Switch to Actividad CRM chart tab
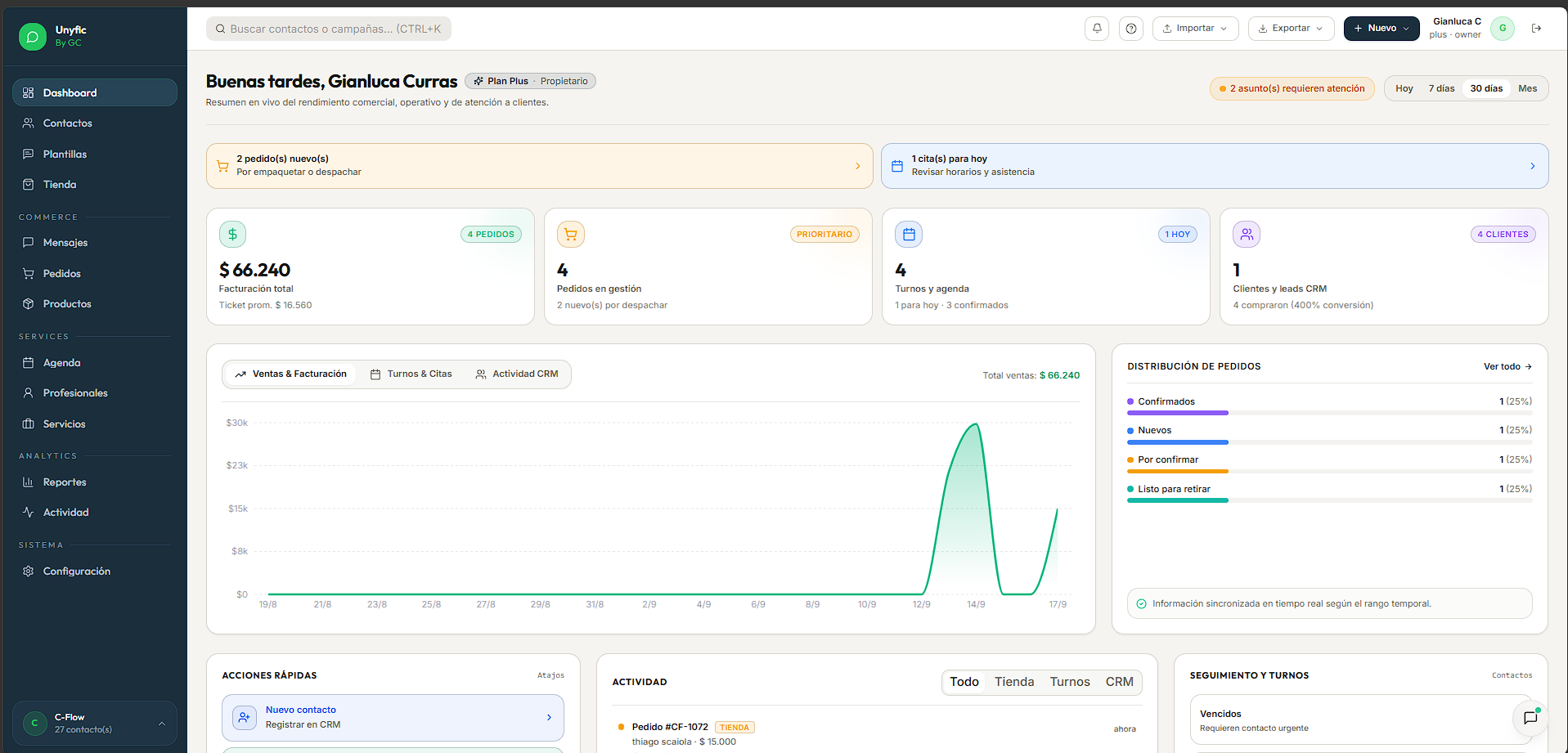1568x753 pixels. pyautogui.click(x=517, y=374)
